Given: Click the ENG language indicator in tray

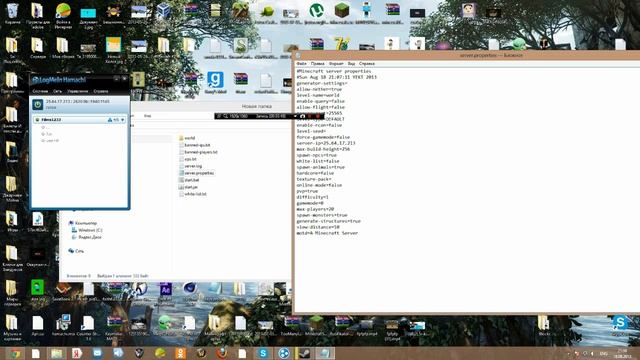Looking at the screenshot, I should coord(604,353).
